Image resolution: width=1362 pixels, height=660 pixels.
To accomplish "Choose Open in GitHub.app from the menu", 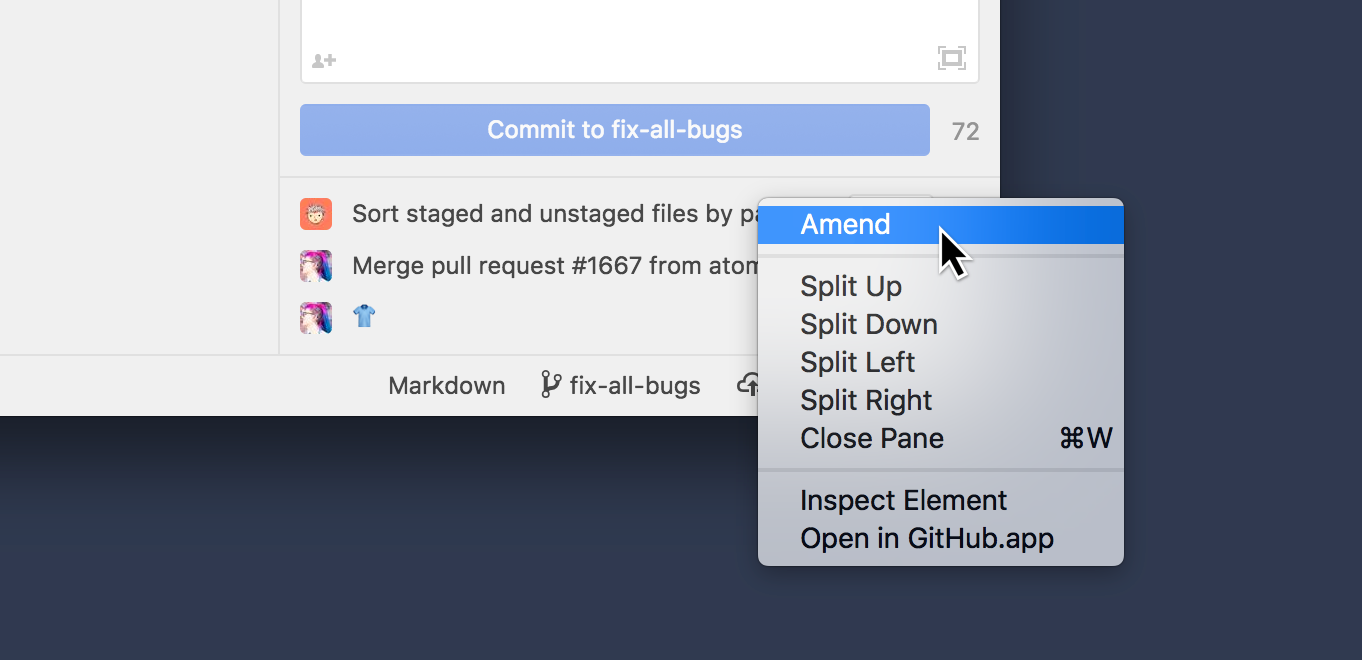I will tap(926, 538).
